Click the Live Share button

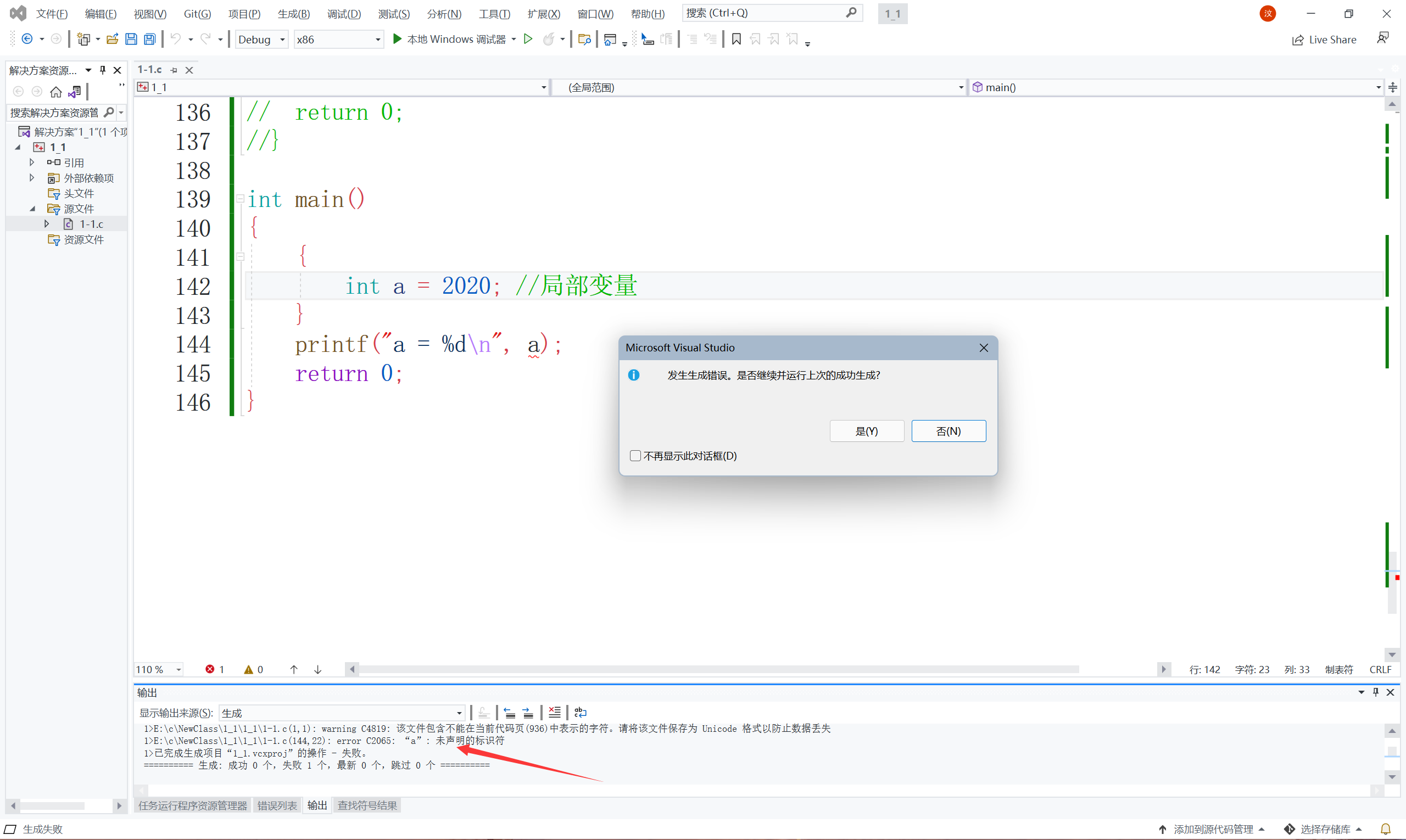(x=1324, y=40)
